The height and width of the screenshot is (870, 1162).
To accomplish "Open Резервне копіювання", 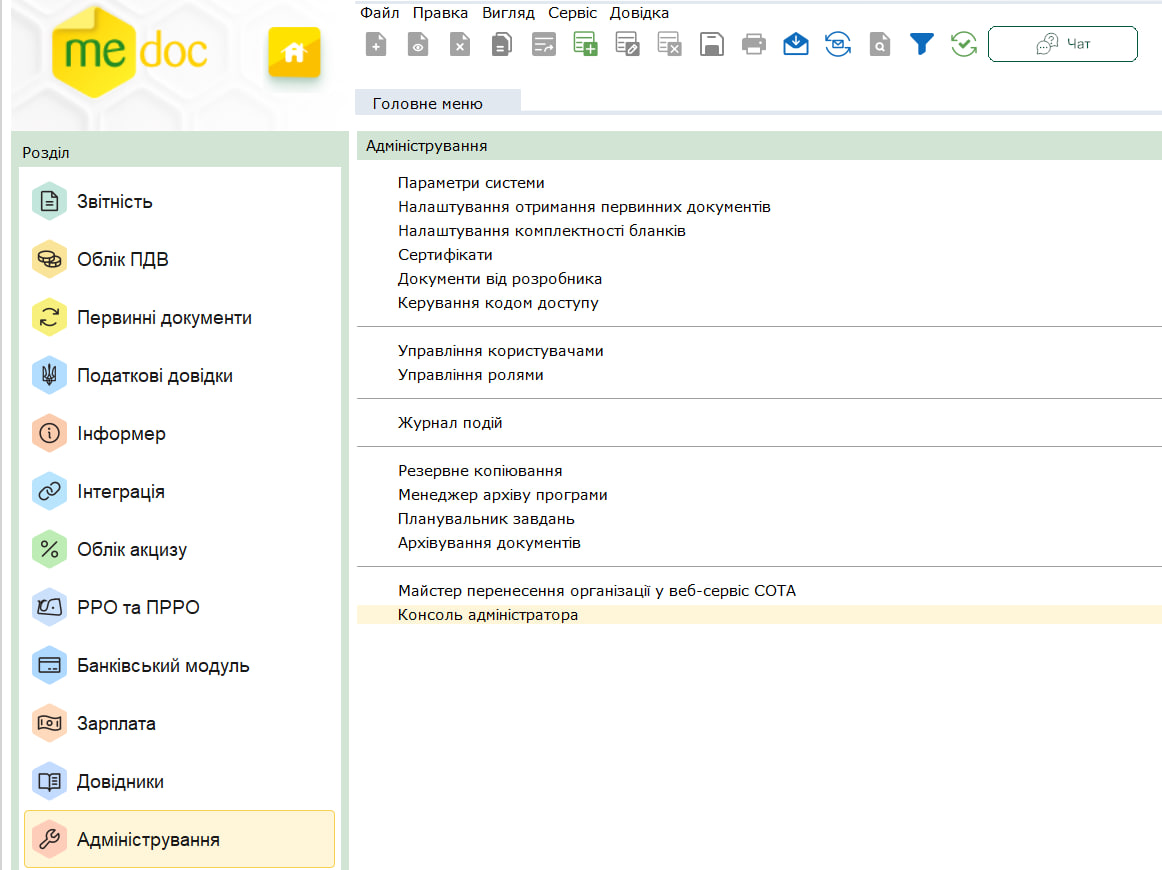I will tap(480, 471).
